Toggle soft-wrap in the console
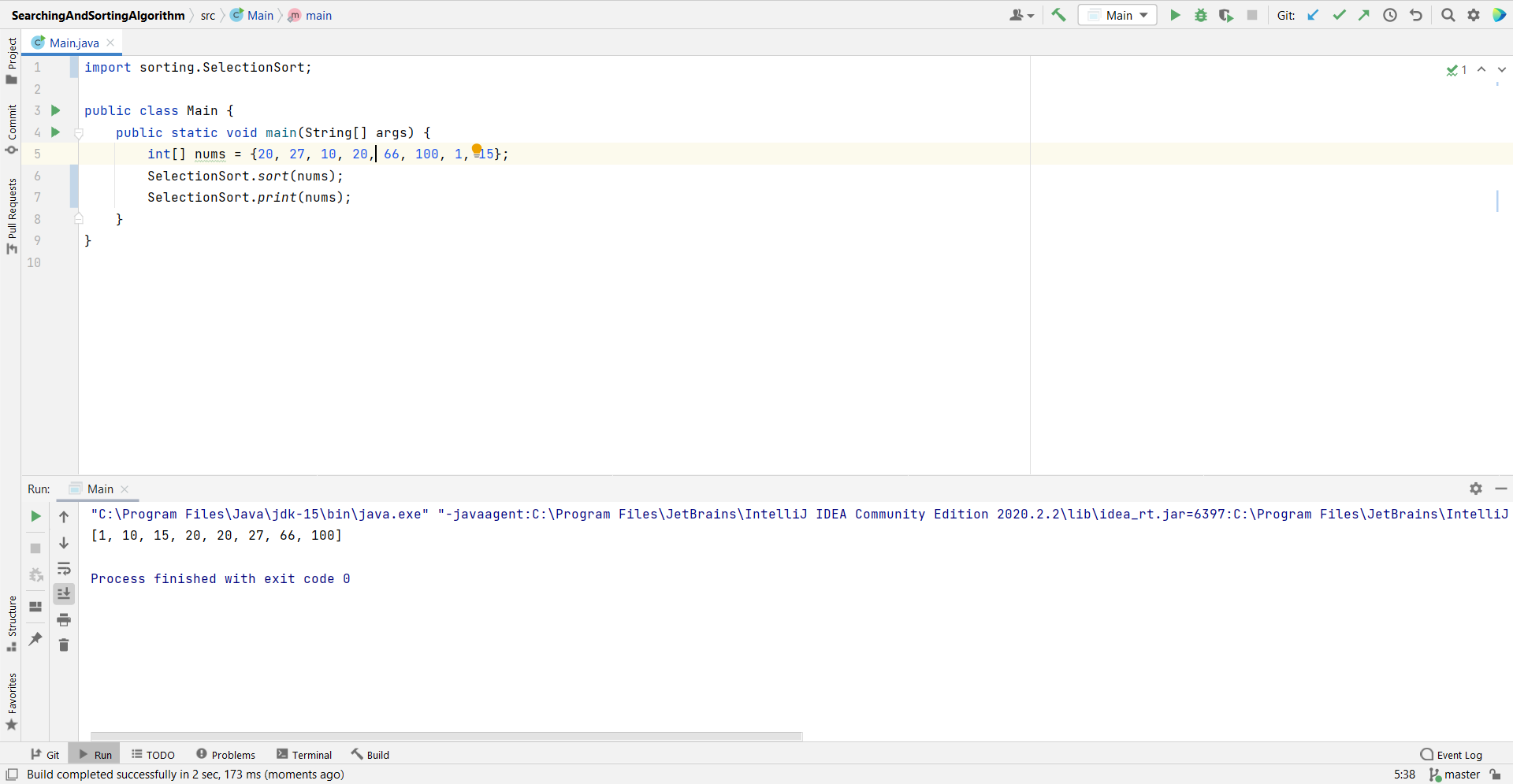1513x784 pixels. [64, 569]
